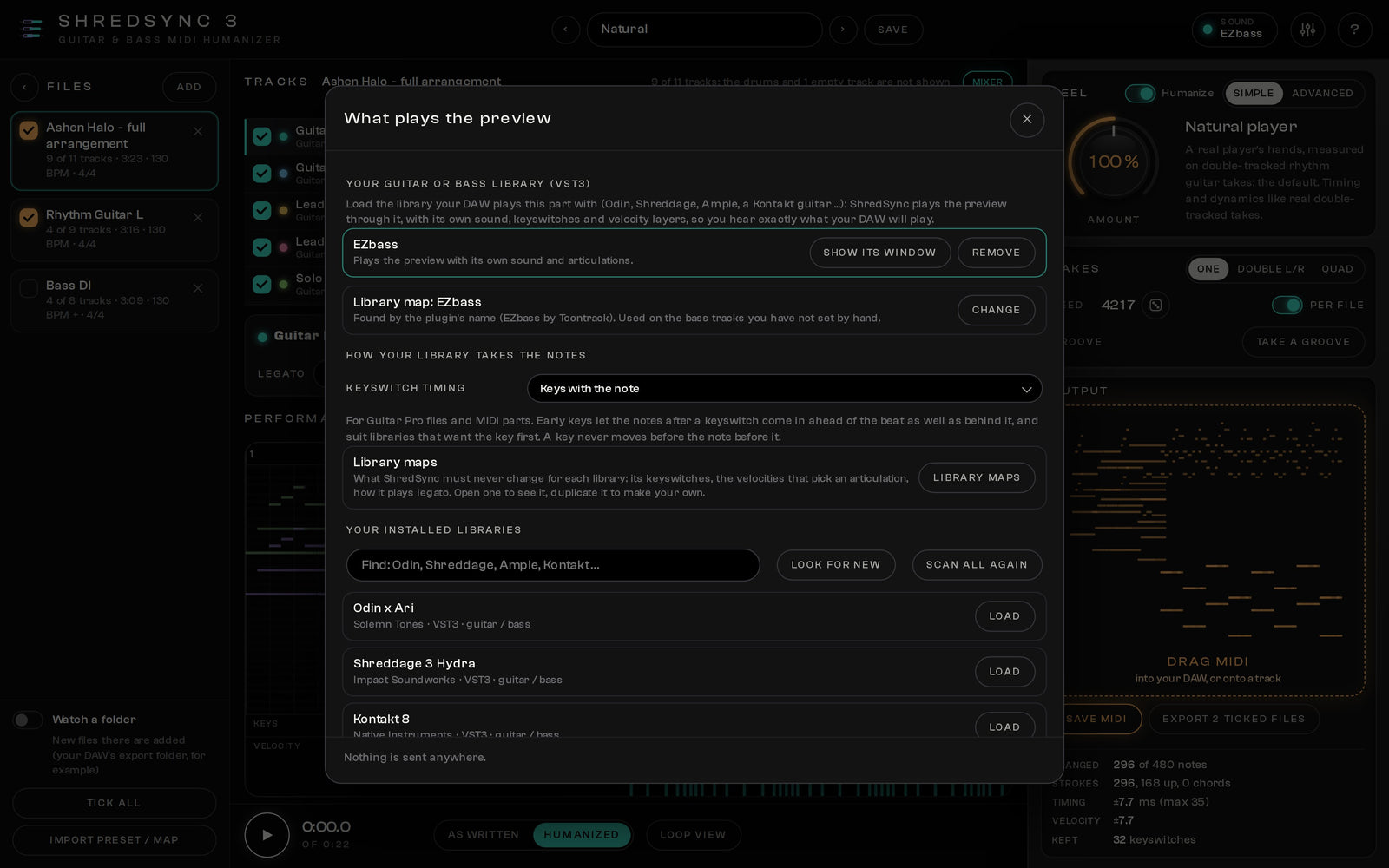Toggle the Per File switch
Image resolution: width=1389 pixels, height=868 pixels.
point(1287,305)
